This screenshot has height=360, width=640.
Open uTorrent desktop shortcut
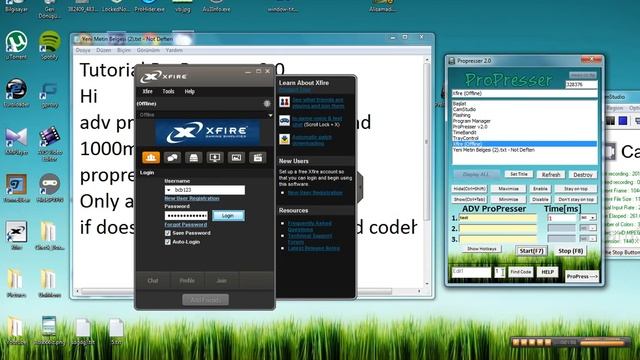pos(16,46)
